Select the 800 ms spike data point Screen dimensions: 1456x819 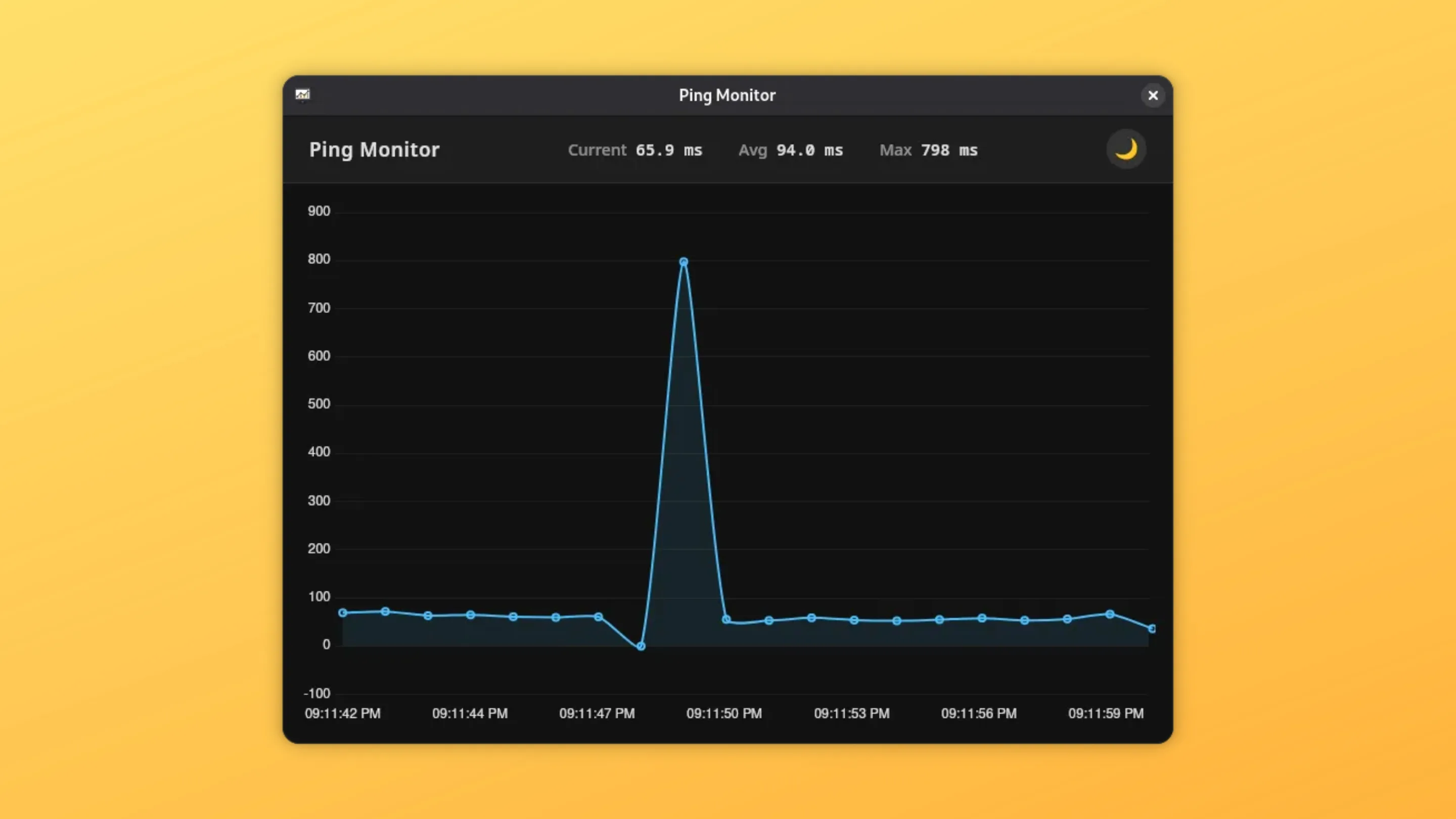[x=684, y=261]
